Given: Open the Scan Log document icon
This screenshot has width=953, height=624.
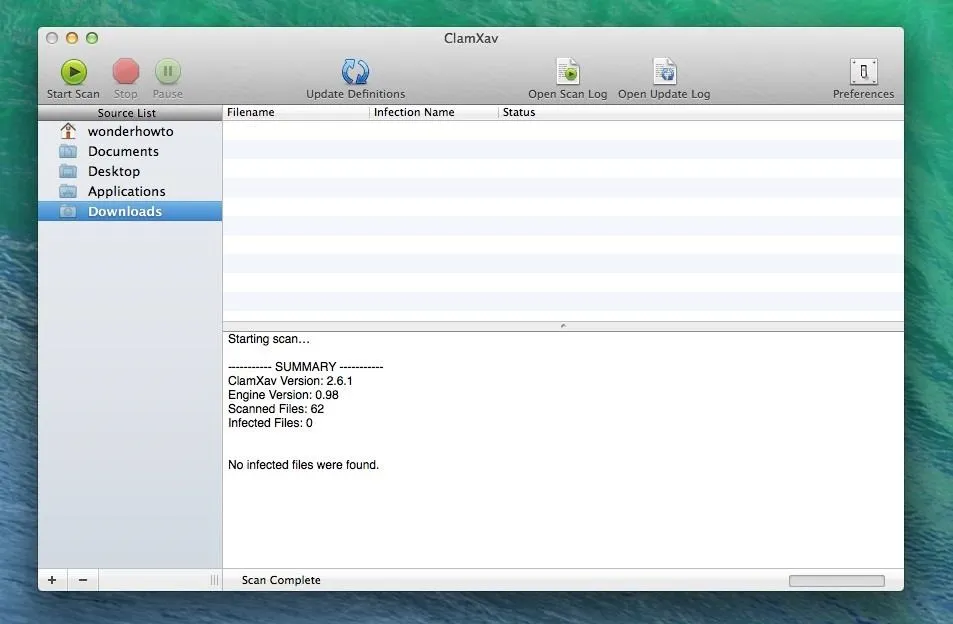Looking at the screenshot, I should point(568,72).
